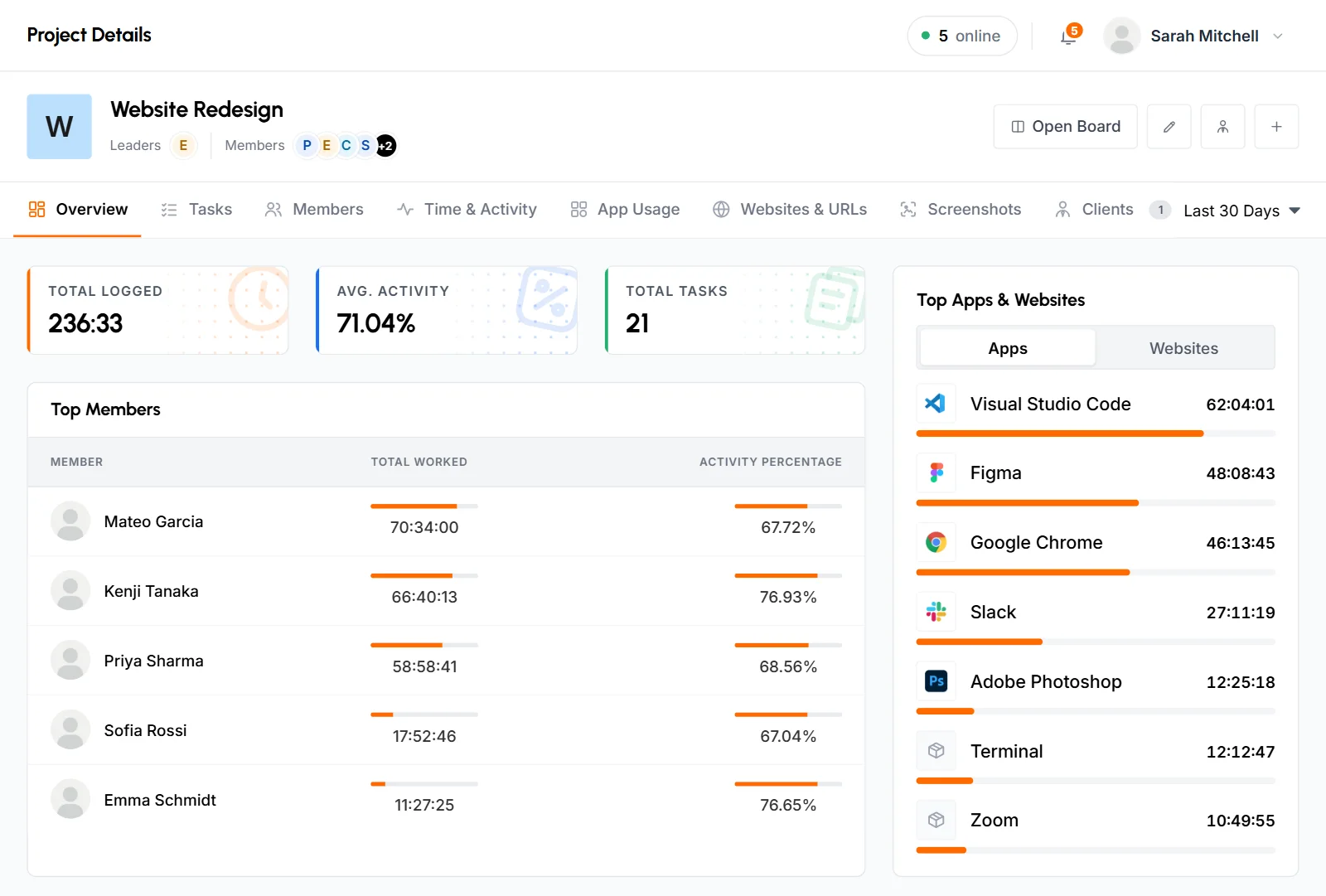Open the manage members person button
This screenshot has width=1326, height=896.
pos(1222,127)
